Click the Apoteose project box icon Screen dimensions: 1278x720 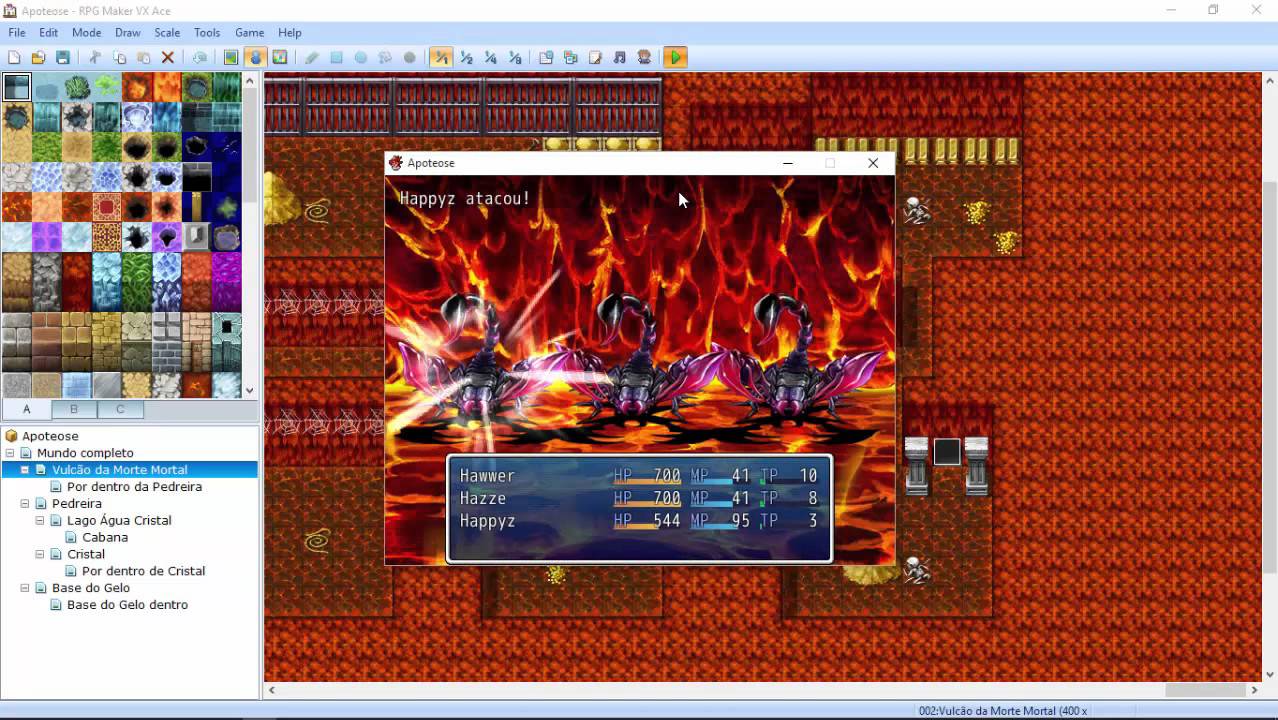tap(11, 436)
